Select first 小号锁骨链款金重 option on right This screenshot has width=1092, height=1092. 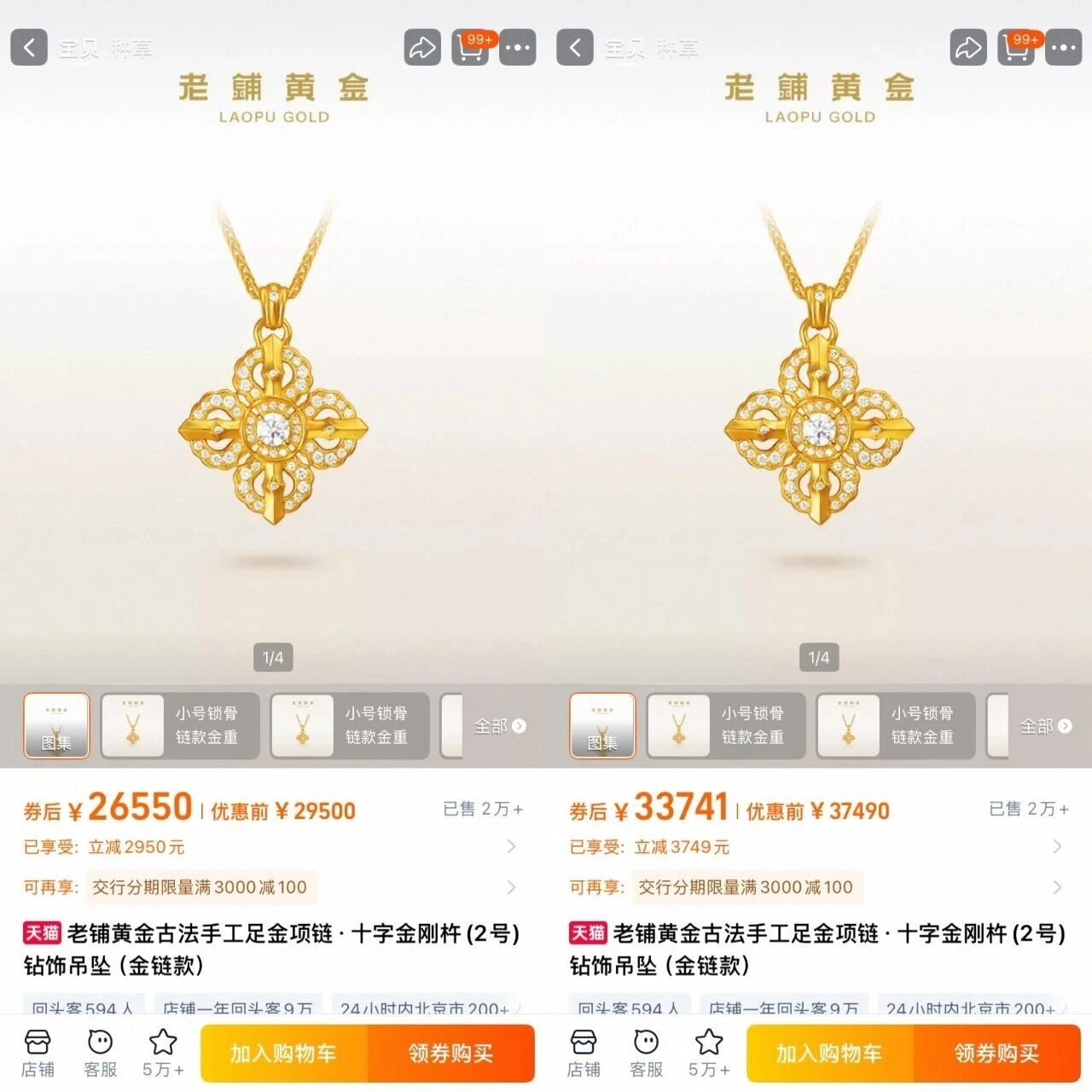click(726, 726)
